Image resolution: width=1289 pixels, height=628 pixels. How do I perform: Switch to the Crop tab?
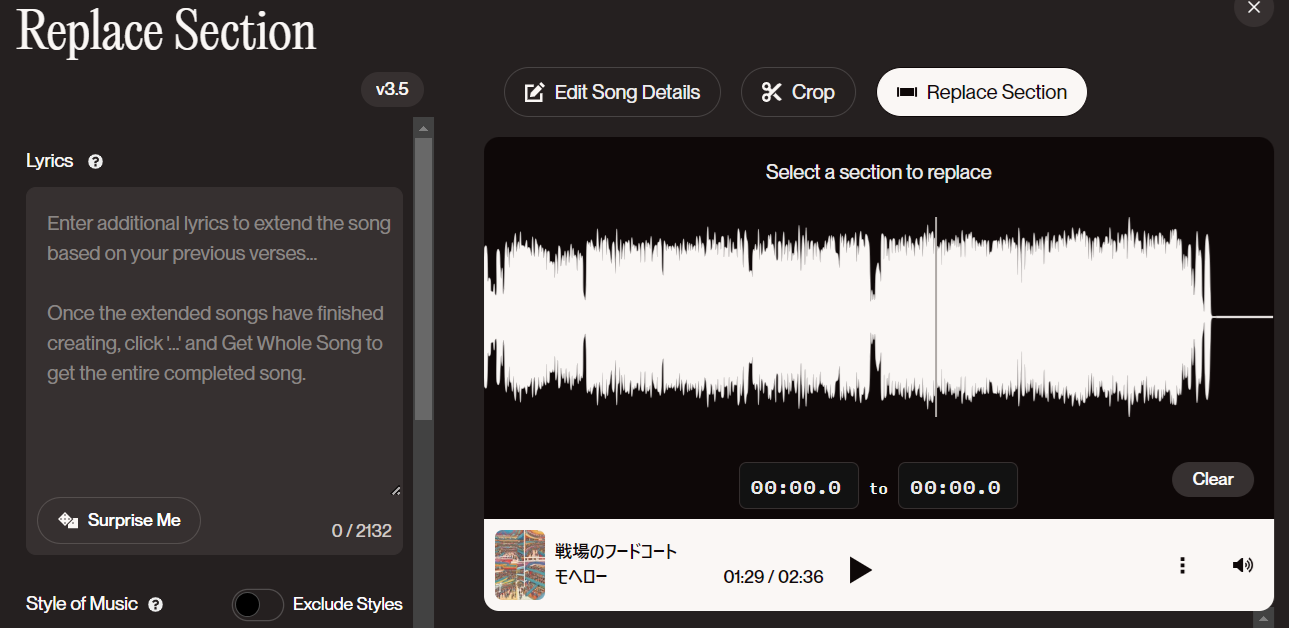[x=798, y=91]
